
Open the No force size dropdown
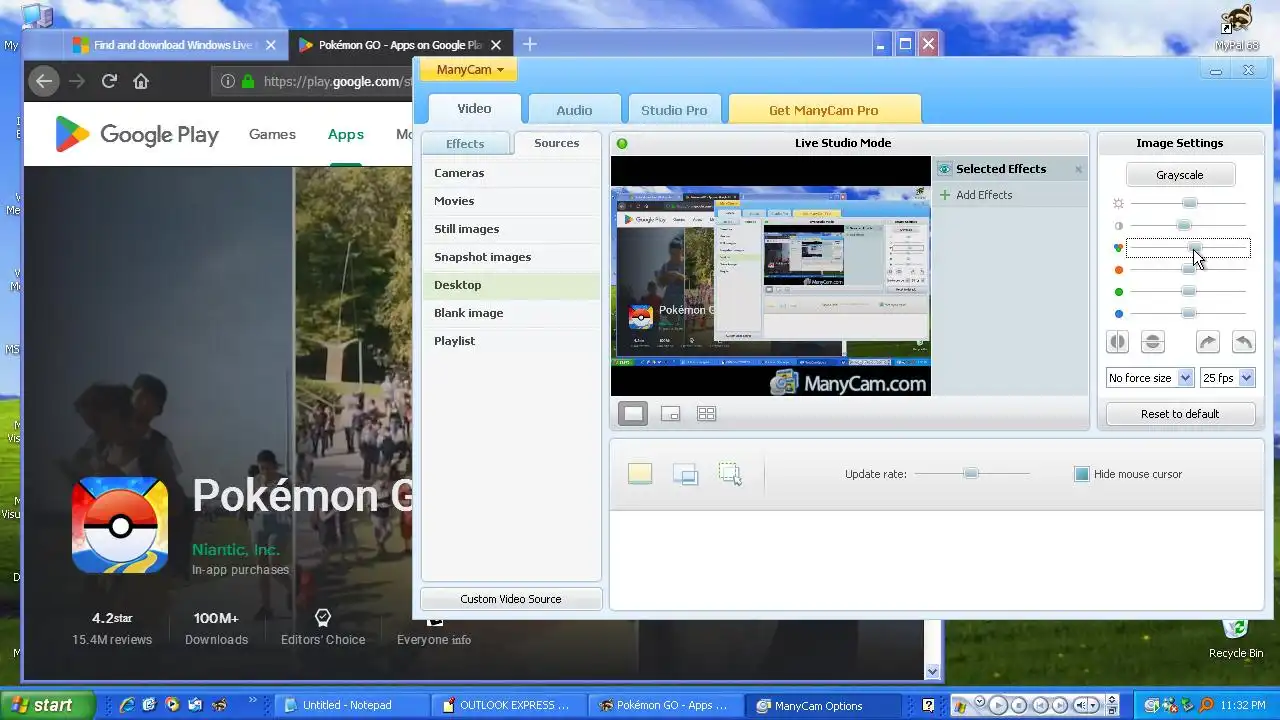tap(1150, 378)
